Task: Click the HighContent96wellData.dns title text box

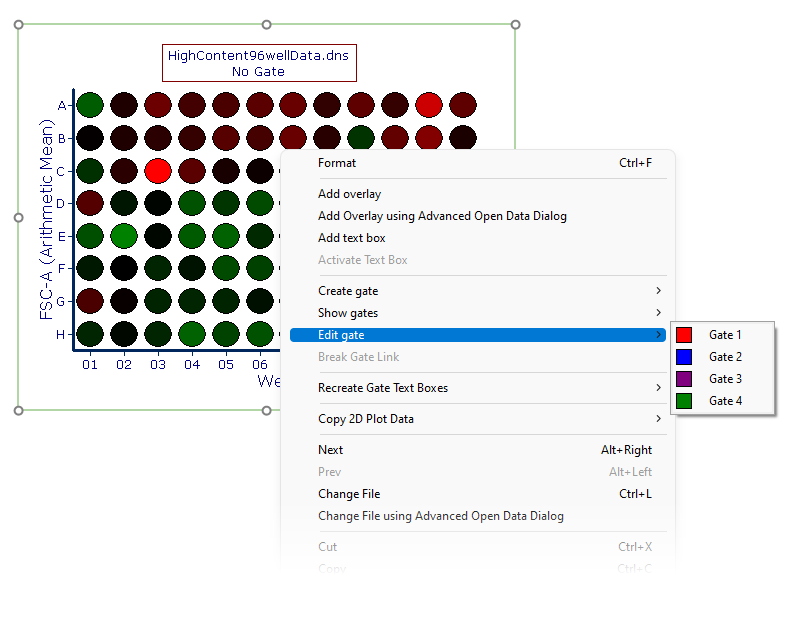Action: coord(259,63)
